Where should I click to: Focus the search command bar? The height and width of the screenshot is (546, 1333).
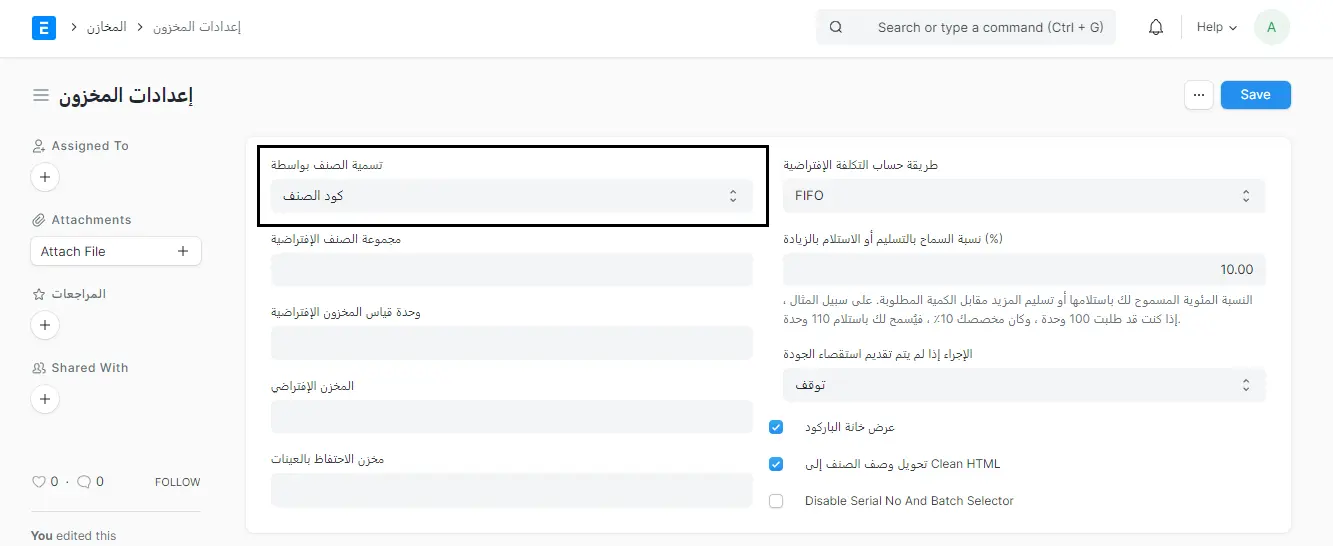click(966, 27)
